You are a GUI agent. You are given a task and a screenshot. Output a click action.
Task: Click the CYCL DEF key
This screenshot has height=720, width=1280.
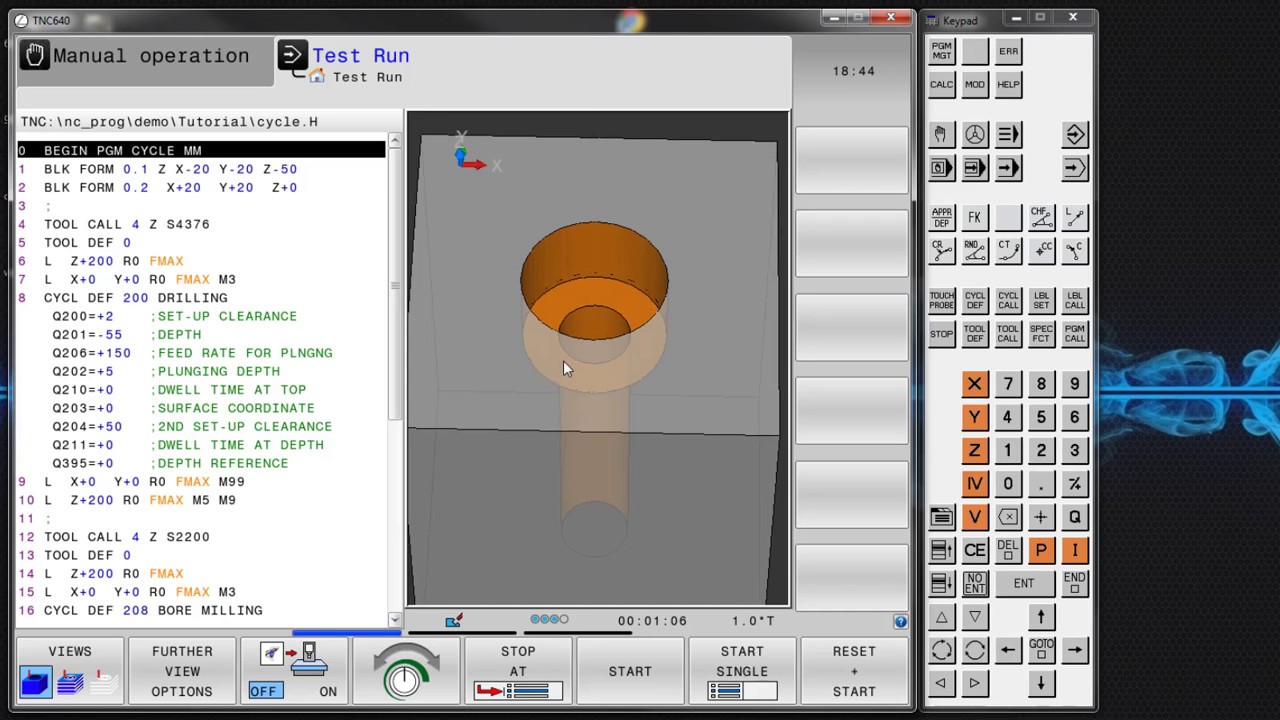(975, 301)
